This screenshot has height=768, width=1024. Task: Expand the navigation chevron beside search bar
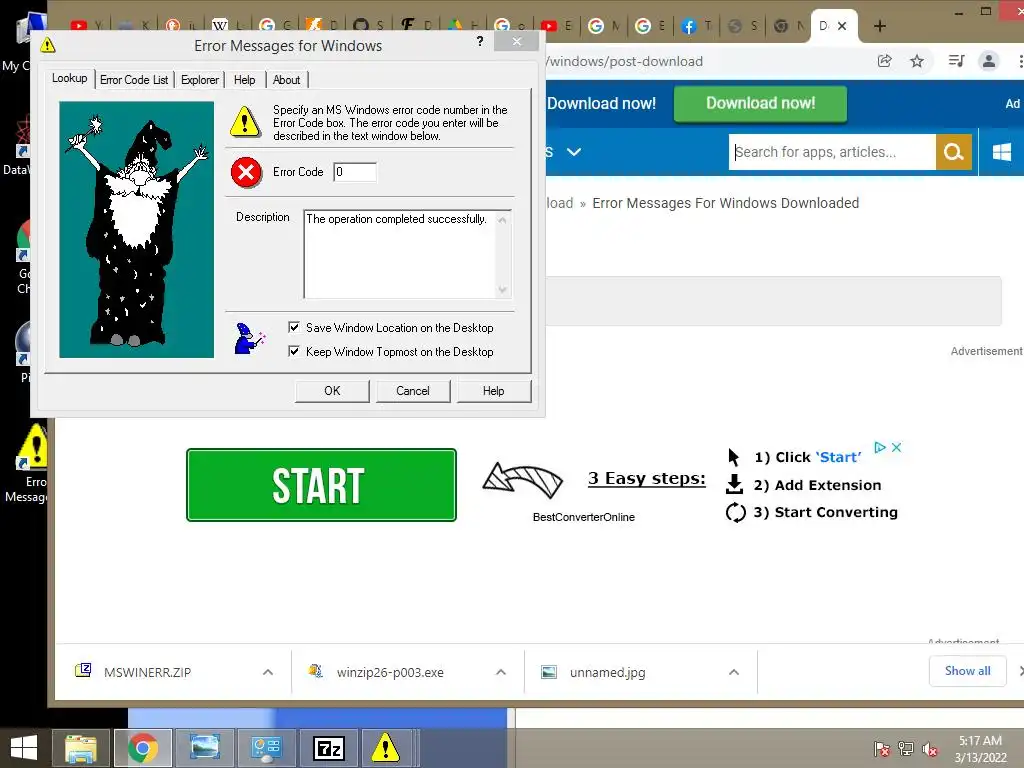(x=573, y=152)
